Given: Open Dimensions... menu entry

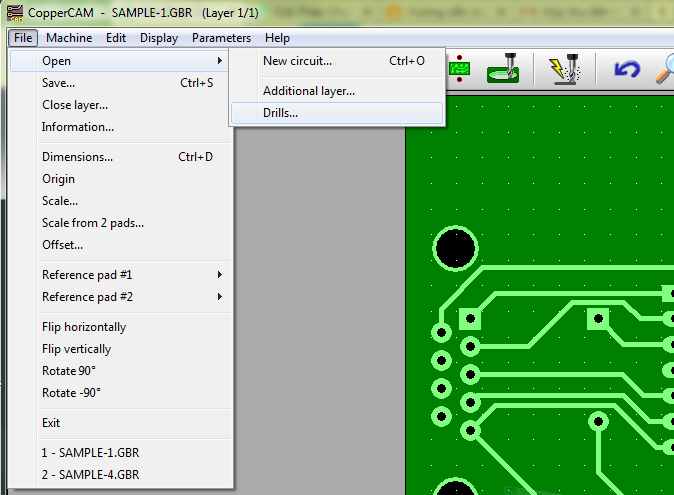Looking at the screenshot, I should tap(120, 157).
